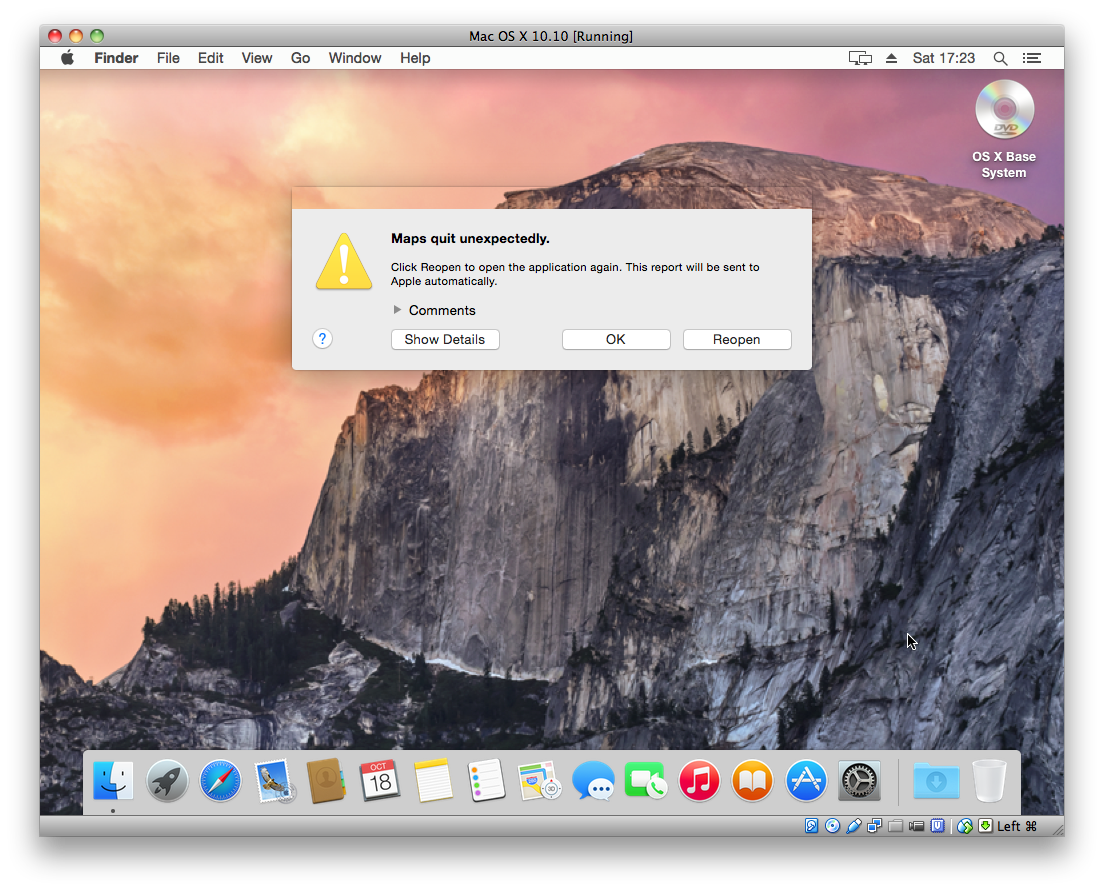The image size is (1104, 891).
Task: Open Messages speech bubble icon
Action: coord(593,780)
